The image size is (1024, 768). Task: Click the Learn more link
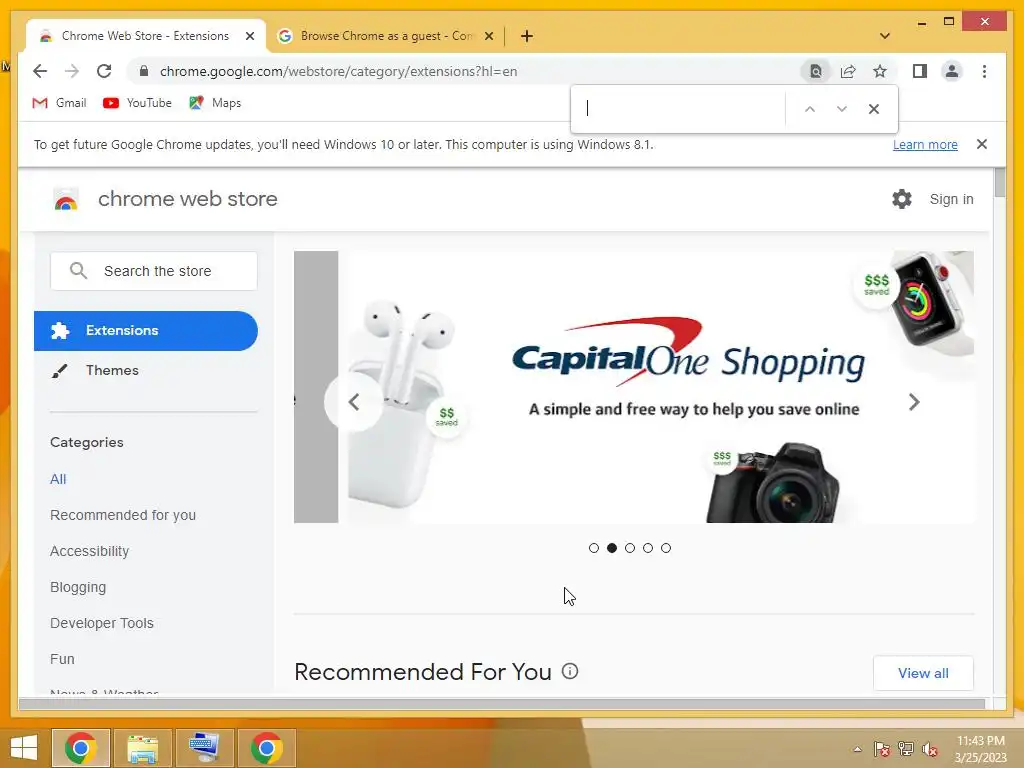pos(925,144)
